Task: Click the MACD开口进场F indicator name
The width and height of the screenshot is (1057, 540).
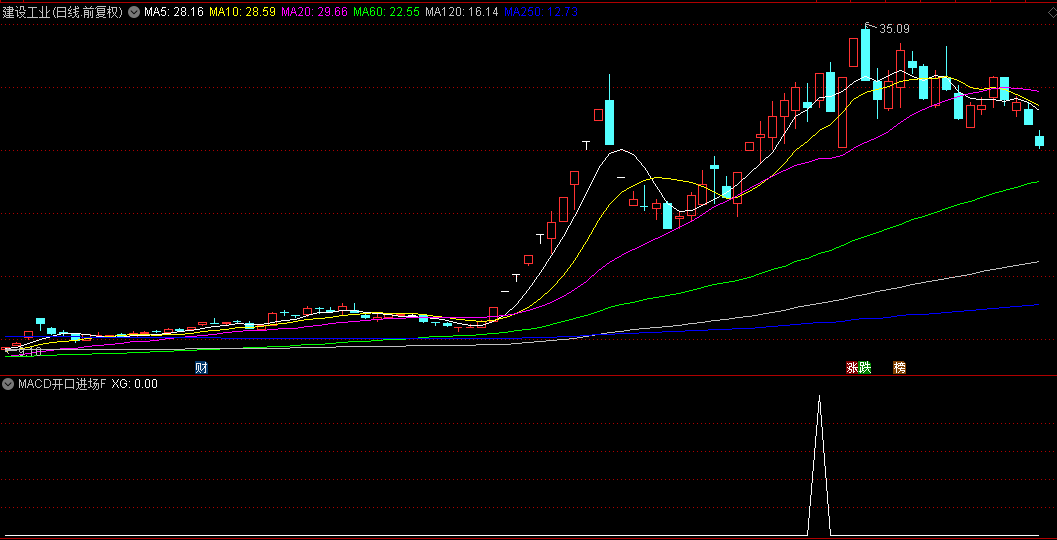Action: tap(62, 384)
